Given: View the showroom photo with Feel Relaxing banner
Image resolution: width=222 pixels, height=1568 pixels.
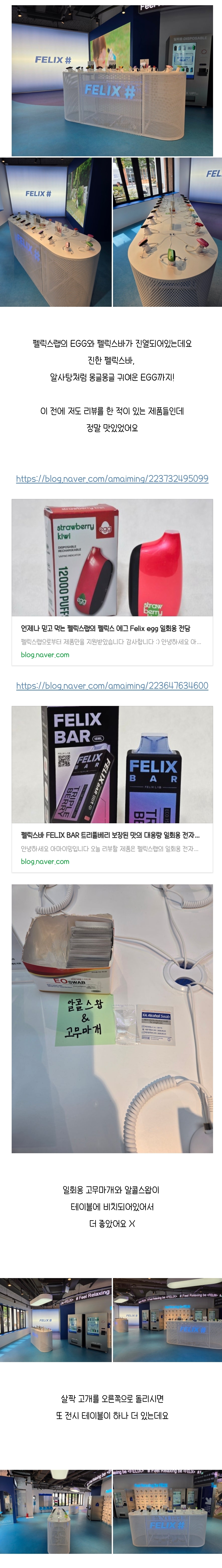Looking at the screenshot, I should point(56,1320).
